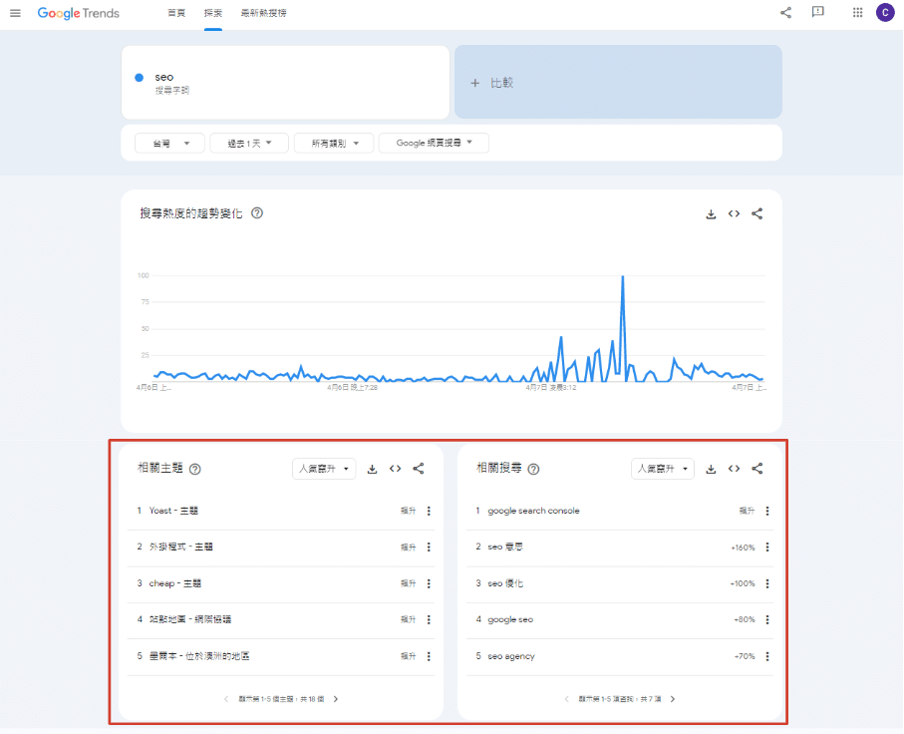The height and width of the screenshot is (734, 904).
Task: Open the hamburger main menu
Action: pos(16,13)
